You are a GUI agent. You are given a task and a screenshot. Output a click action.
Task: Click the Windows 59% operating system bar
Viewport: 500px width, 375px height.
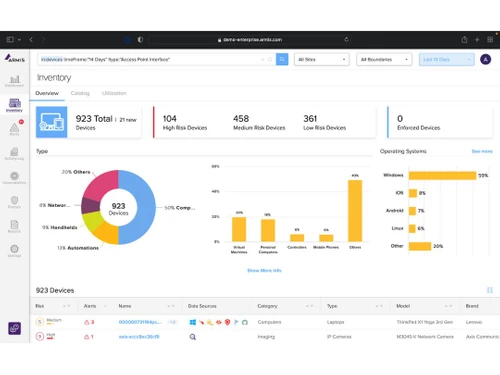tap(442, 175)
